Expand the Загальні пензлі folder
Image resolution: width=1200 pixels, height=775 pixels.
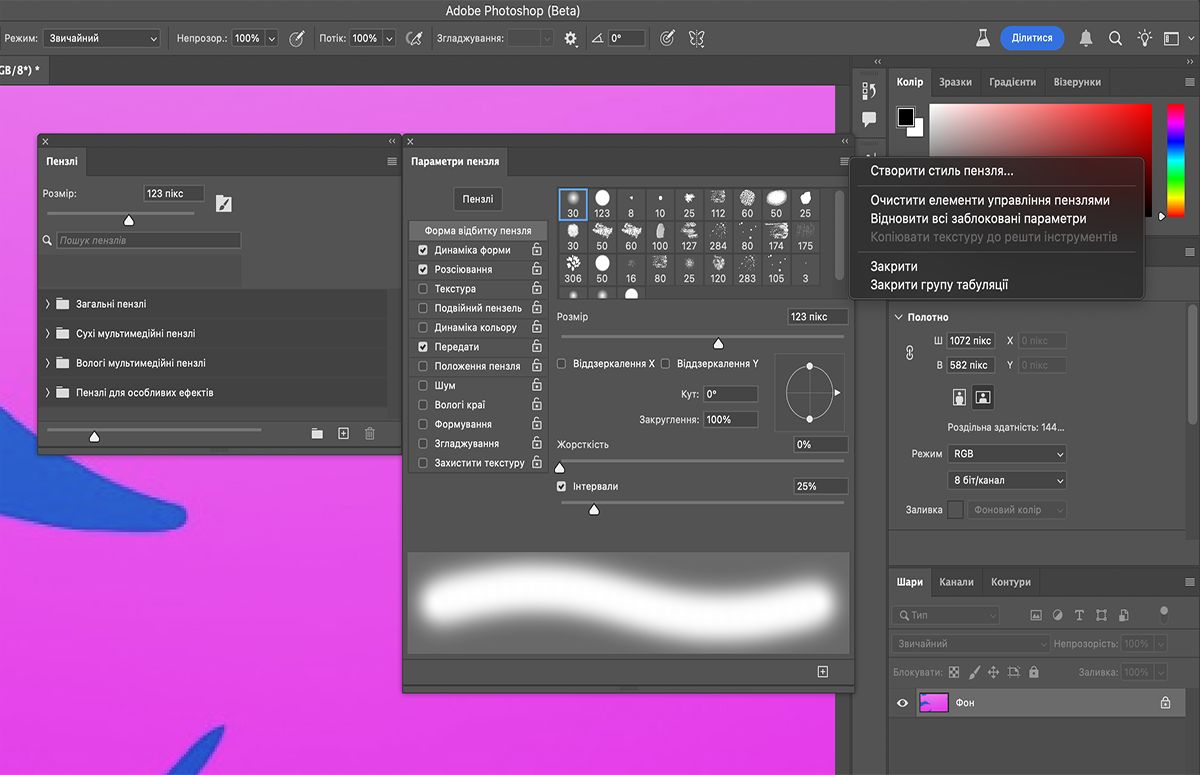tap(47, 304)
